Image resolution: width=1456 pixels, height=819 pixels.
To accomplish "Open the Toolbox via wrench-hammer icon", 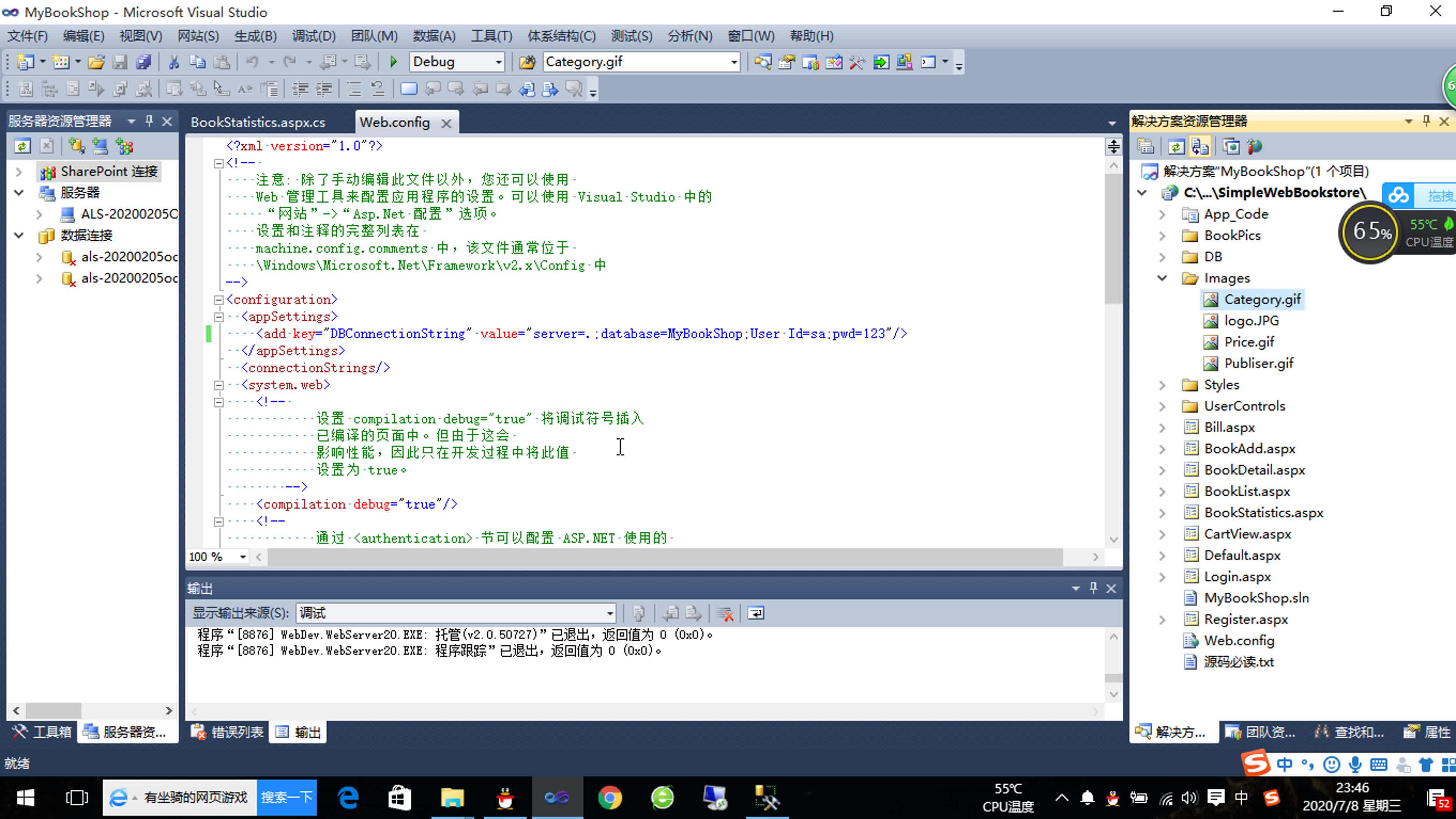I will 857,61.
